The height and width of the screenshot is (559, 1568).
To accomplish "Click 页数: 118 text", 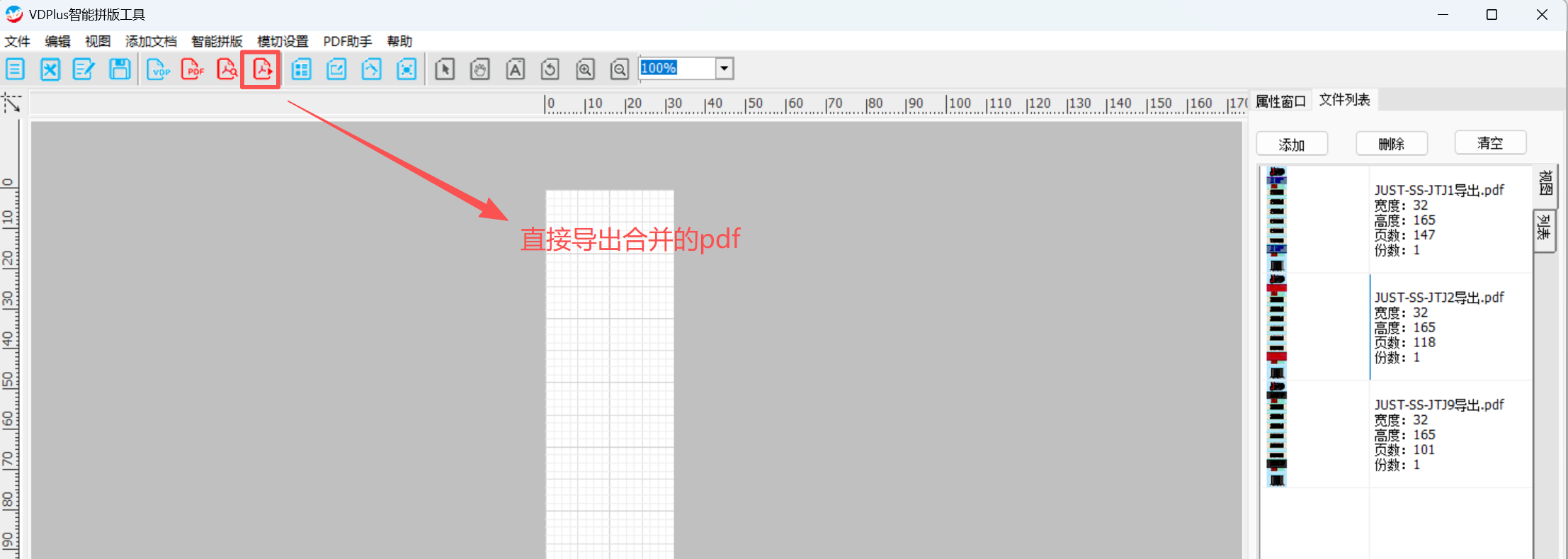I will [x=1404, y=342].
